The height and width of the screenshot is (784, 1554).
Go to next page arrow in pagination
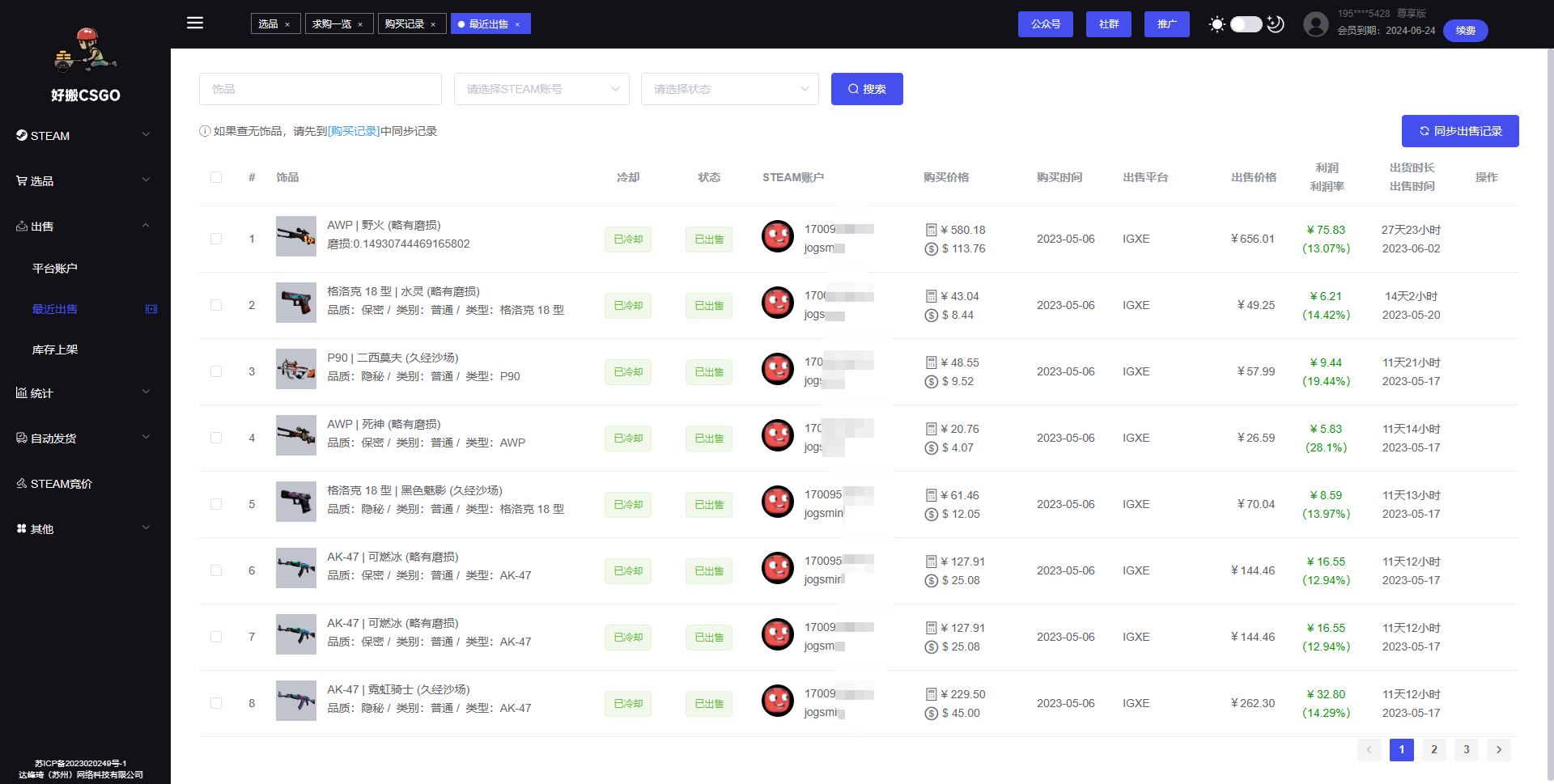pyautogui.click(x=1499, y=750)
